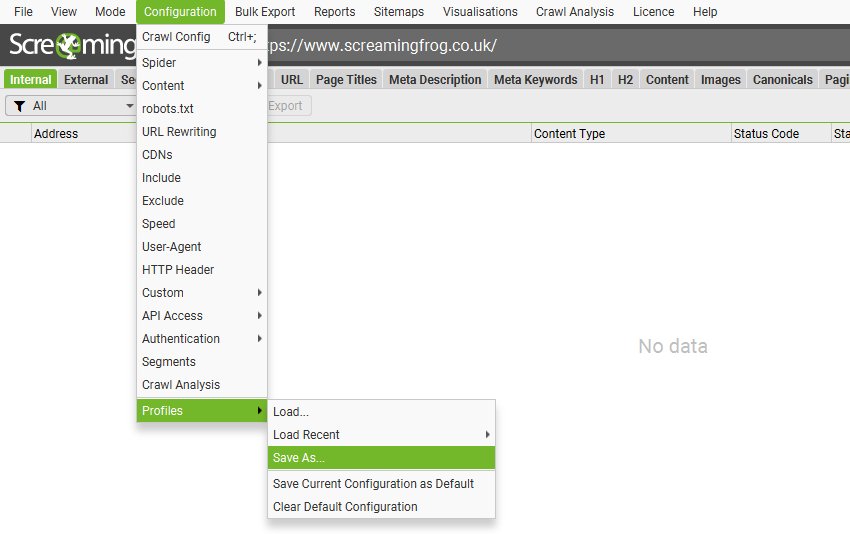Viewport: 850px width, 534px height.
Task: Select CDNs menu item
Action: point(202,155)
